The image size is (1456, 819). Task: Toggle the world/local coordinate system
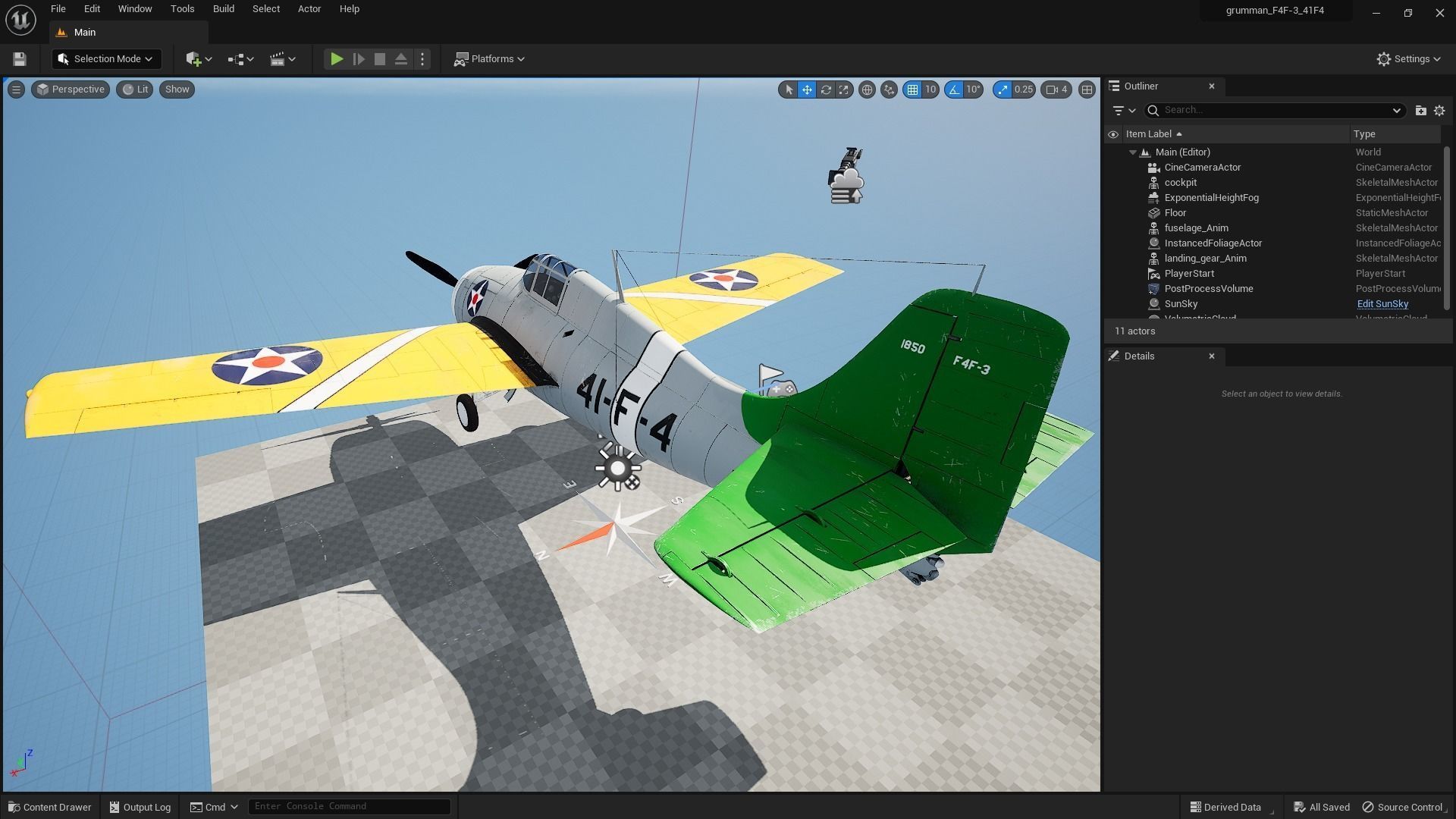point(867,89)
